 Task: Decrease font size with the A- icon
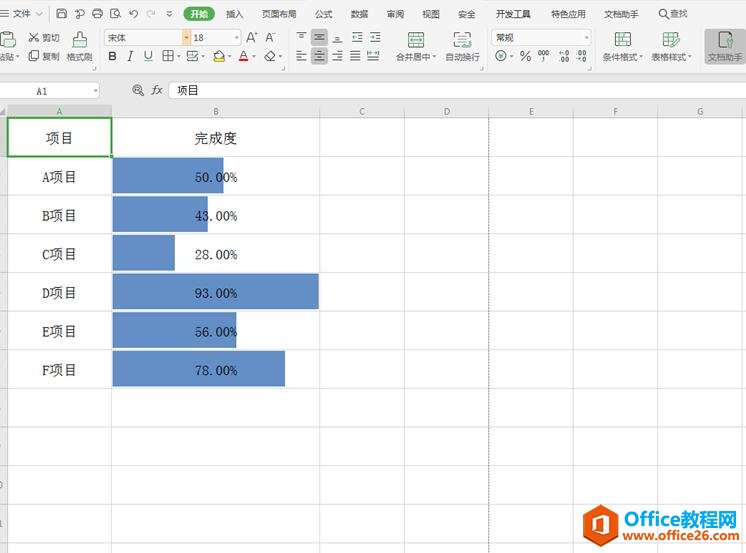(x=270, y=37)
